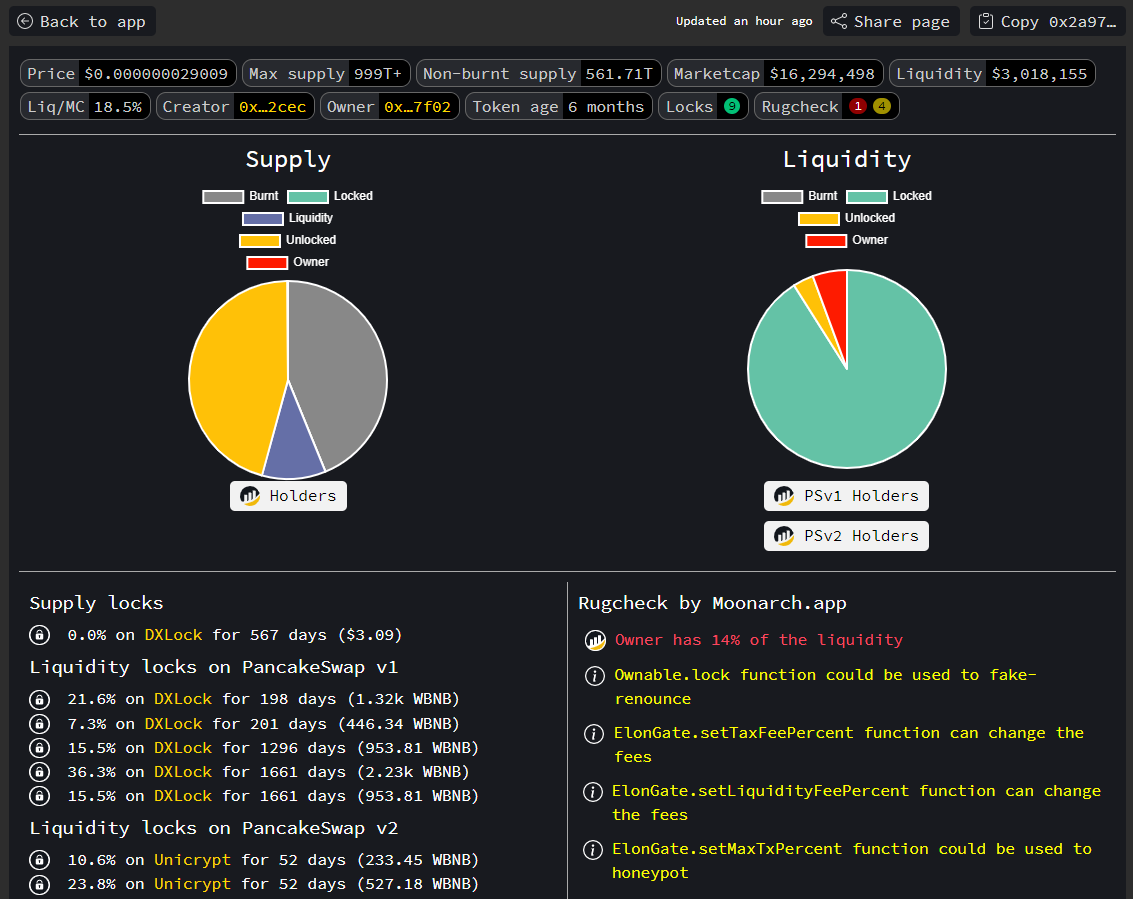This screenshot has height=899, width=1133.
Task: Click the Share page icon
Action: point(839,22)
